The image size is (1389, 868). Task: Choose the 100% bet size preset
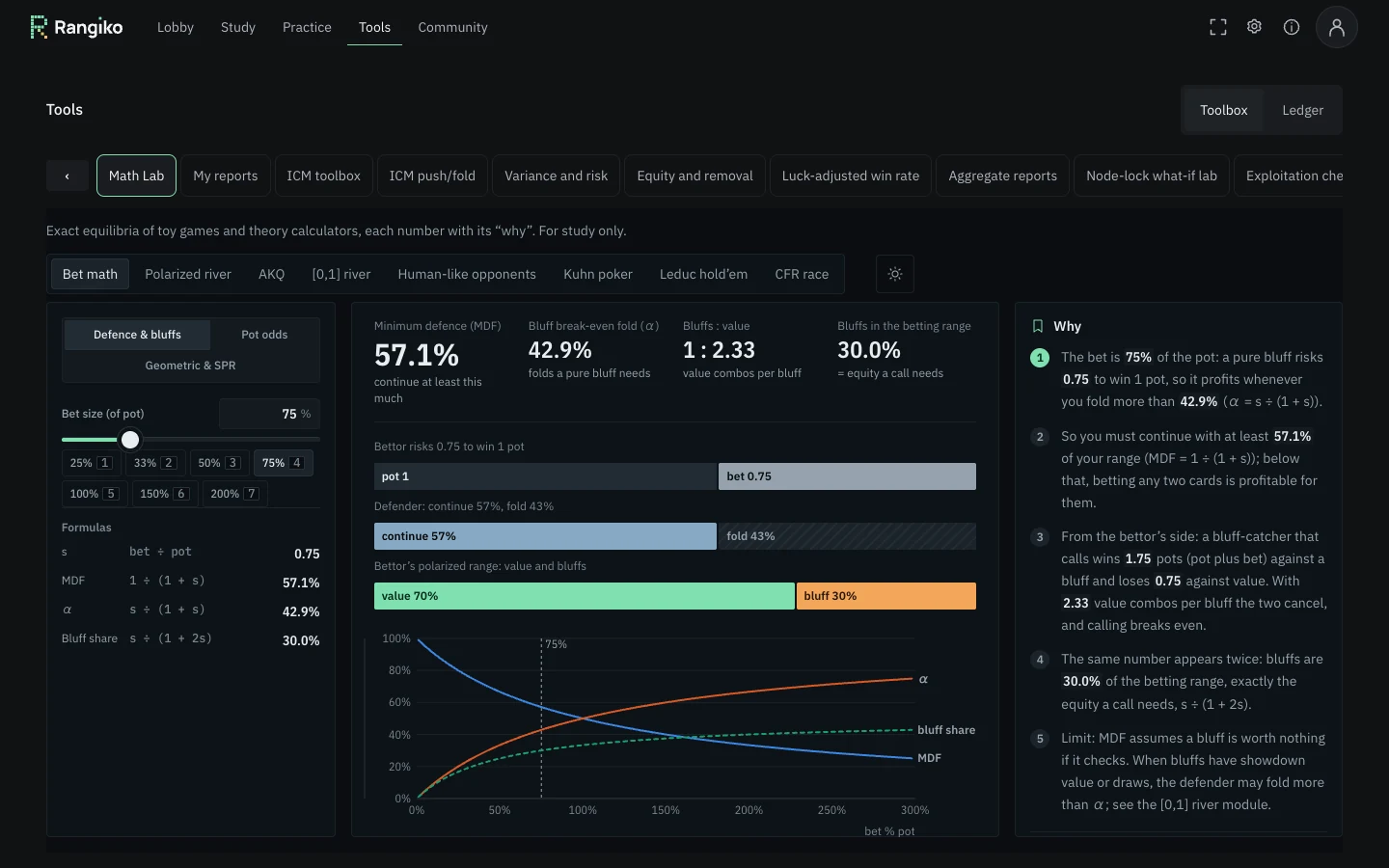tap(94, 494)
